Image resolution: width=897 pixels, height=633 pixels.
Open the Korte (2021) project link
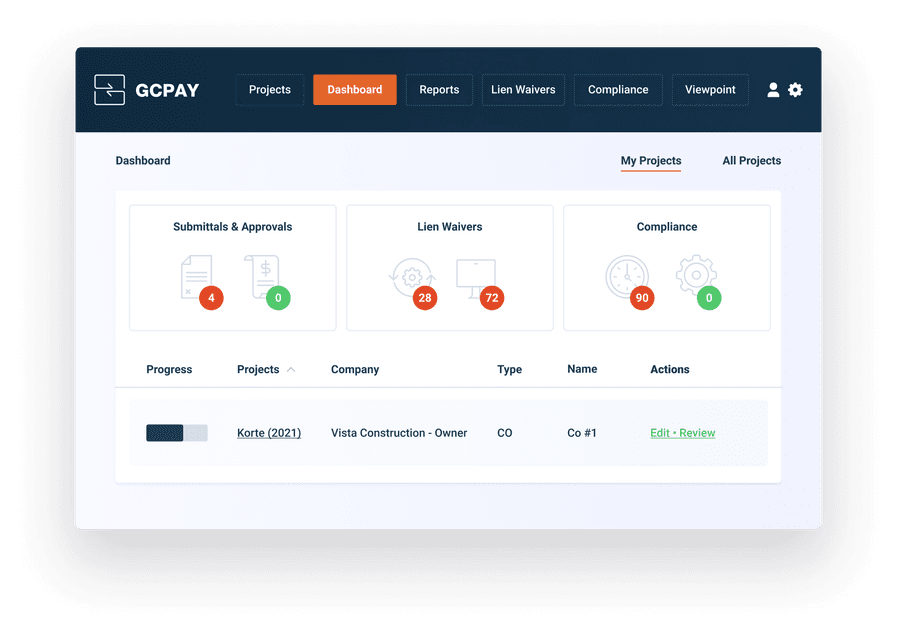[x=268, y=432]
